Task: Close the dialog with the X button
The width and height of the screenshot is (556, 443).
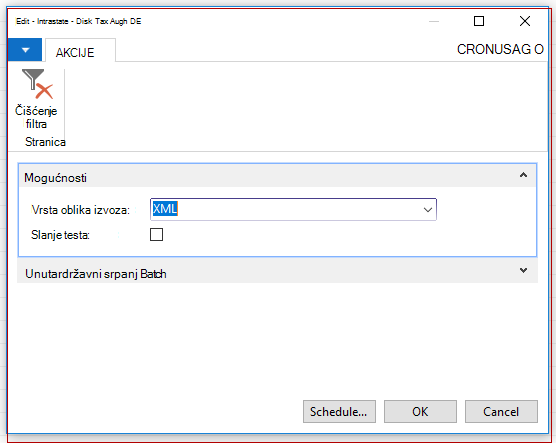Action: point(525,21)
